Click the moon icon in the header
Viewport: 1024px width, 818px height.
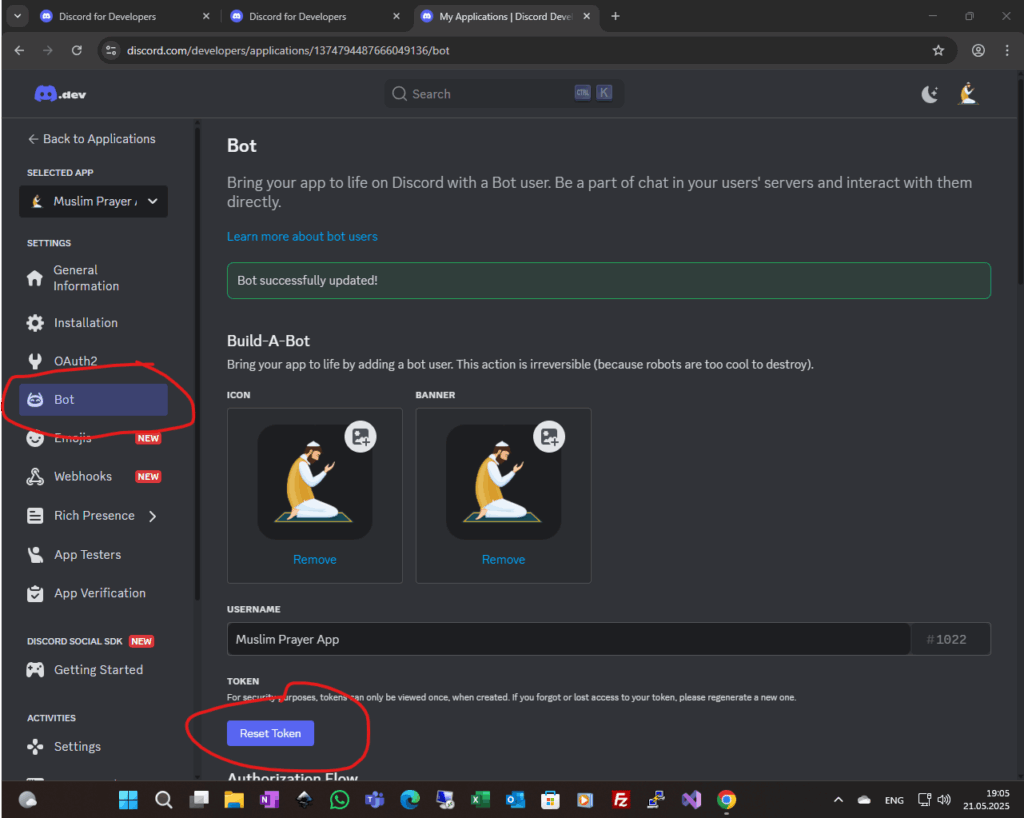[929, 95]
